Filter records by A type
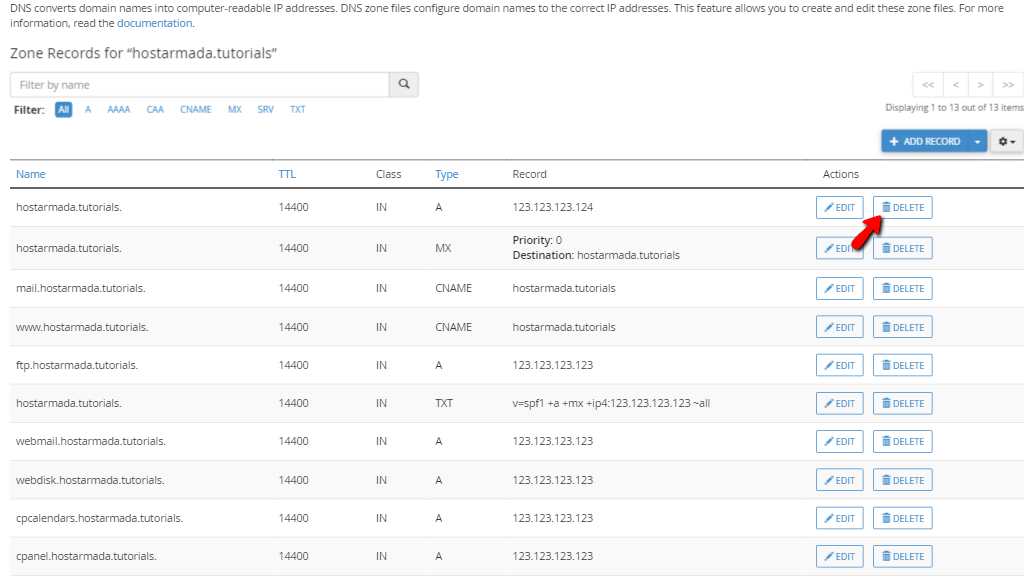This screenshot has width=1024, height=576. (88, 109)
